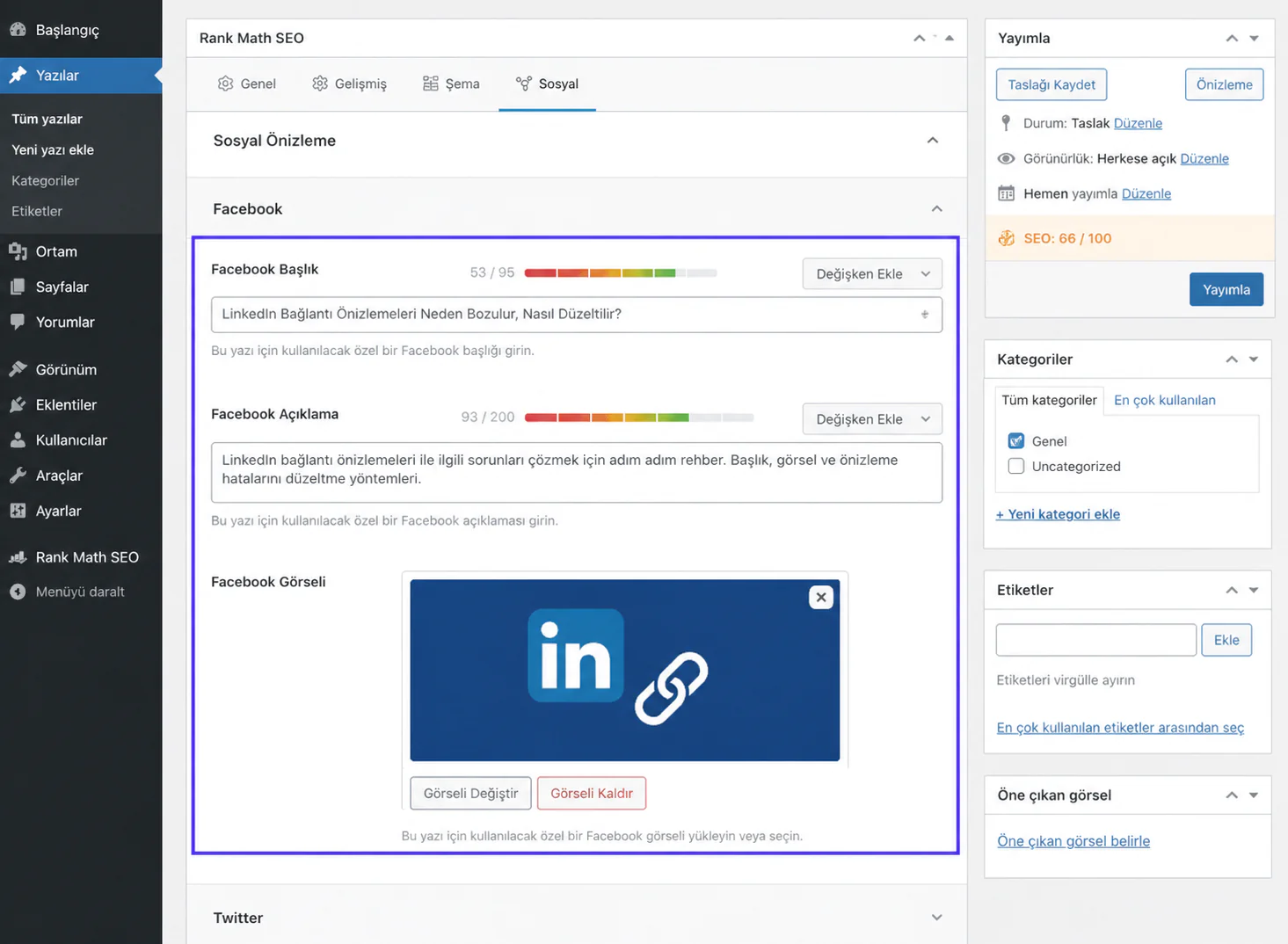Open Kategoriler submenu item
This screenshot has height=944, width=1288.
[45, 180]
